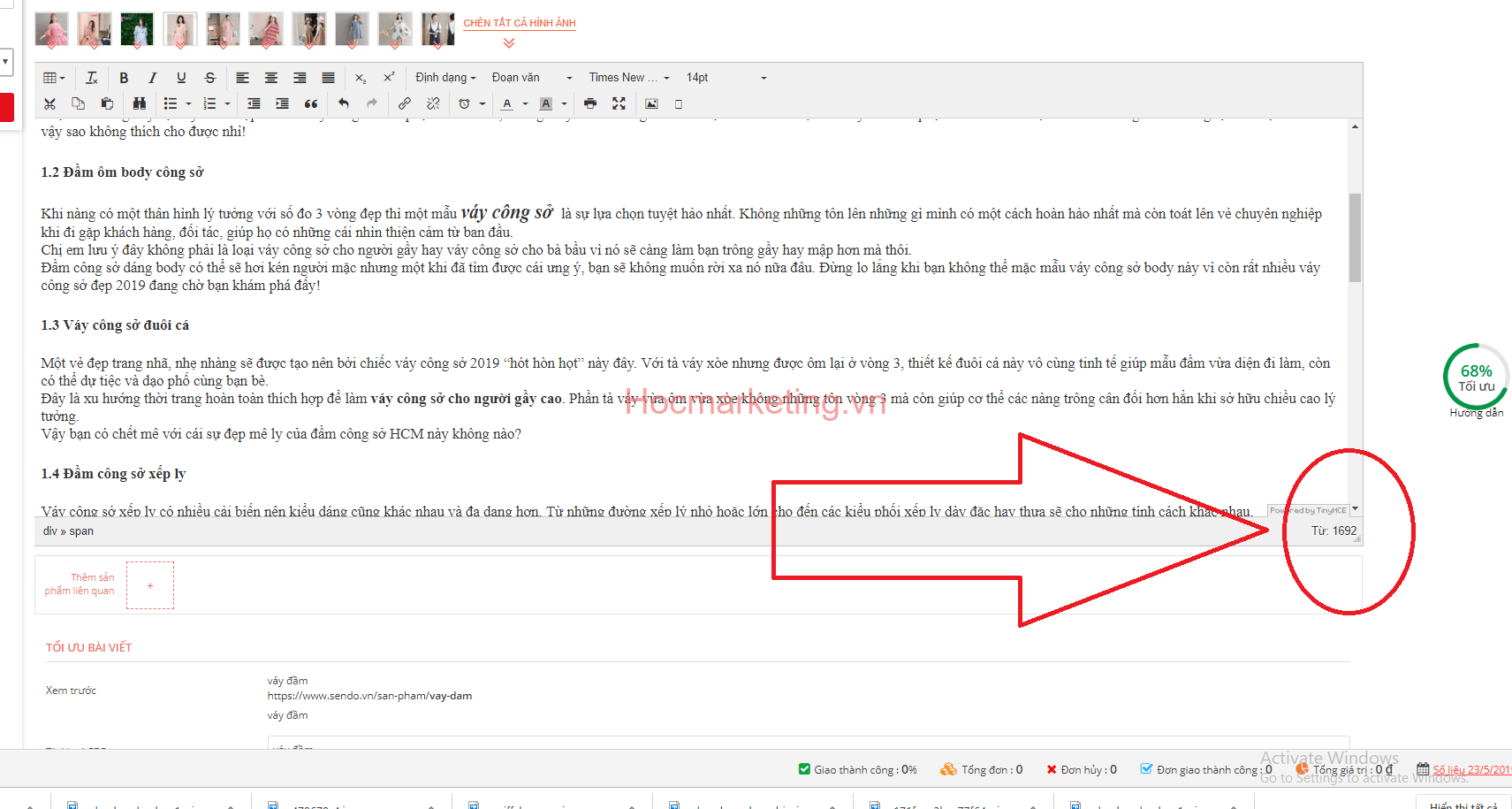Image resolution: width=1512 pixels, height=809 pixels.
Task: Change the 14pt font size dropdown
Action: click(726, 78)
